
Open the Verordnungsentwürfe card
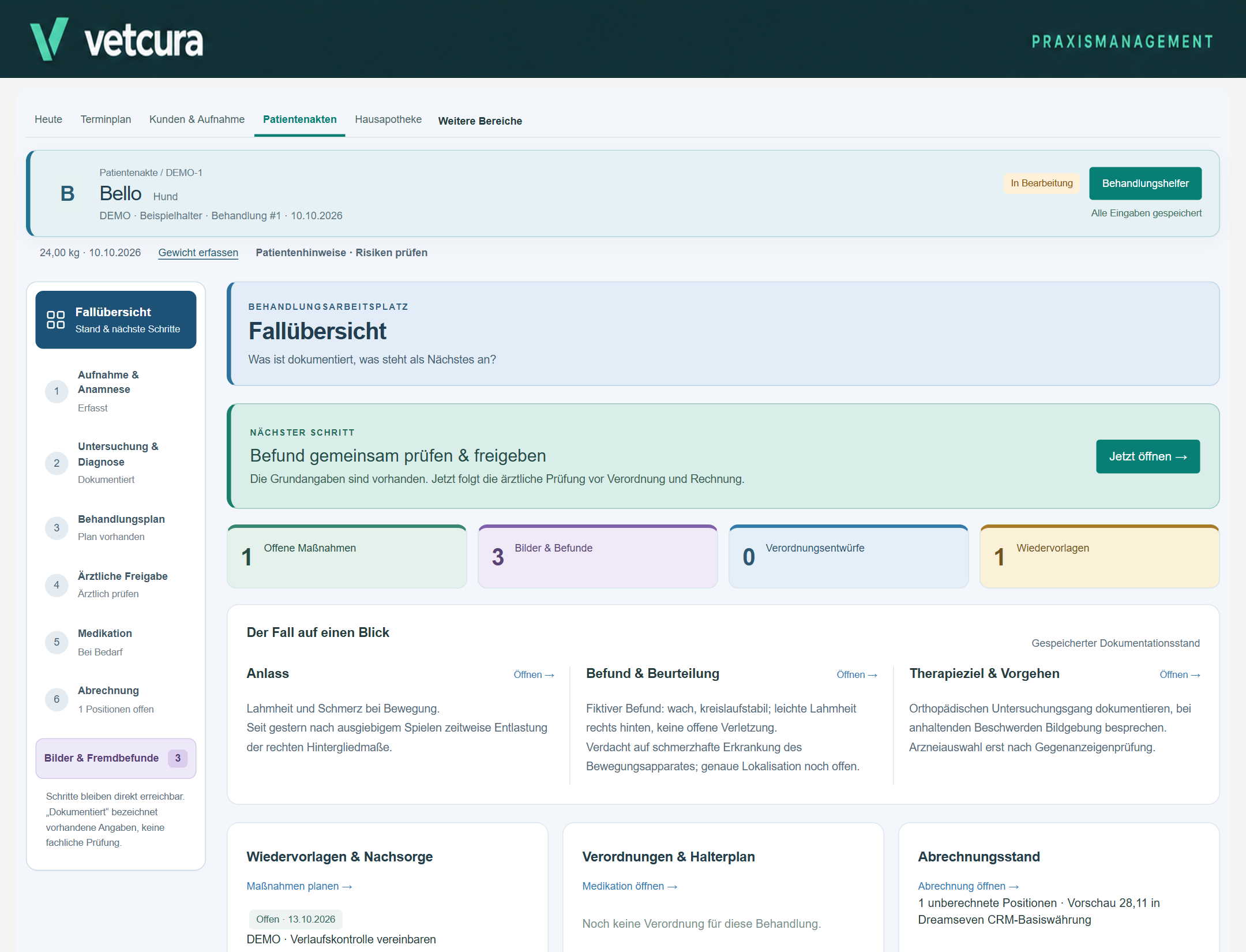[849, 557]
